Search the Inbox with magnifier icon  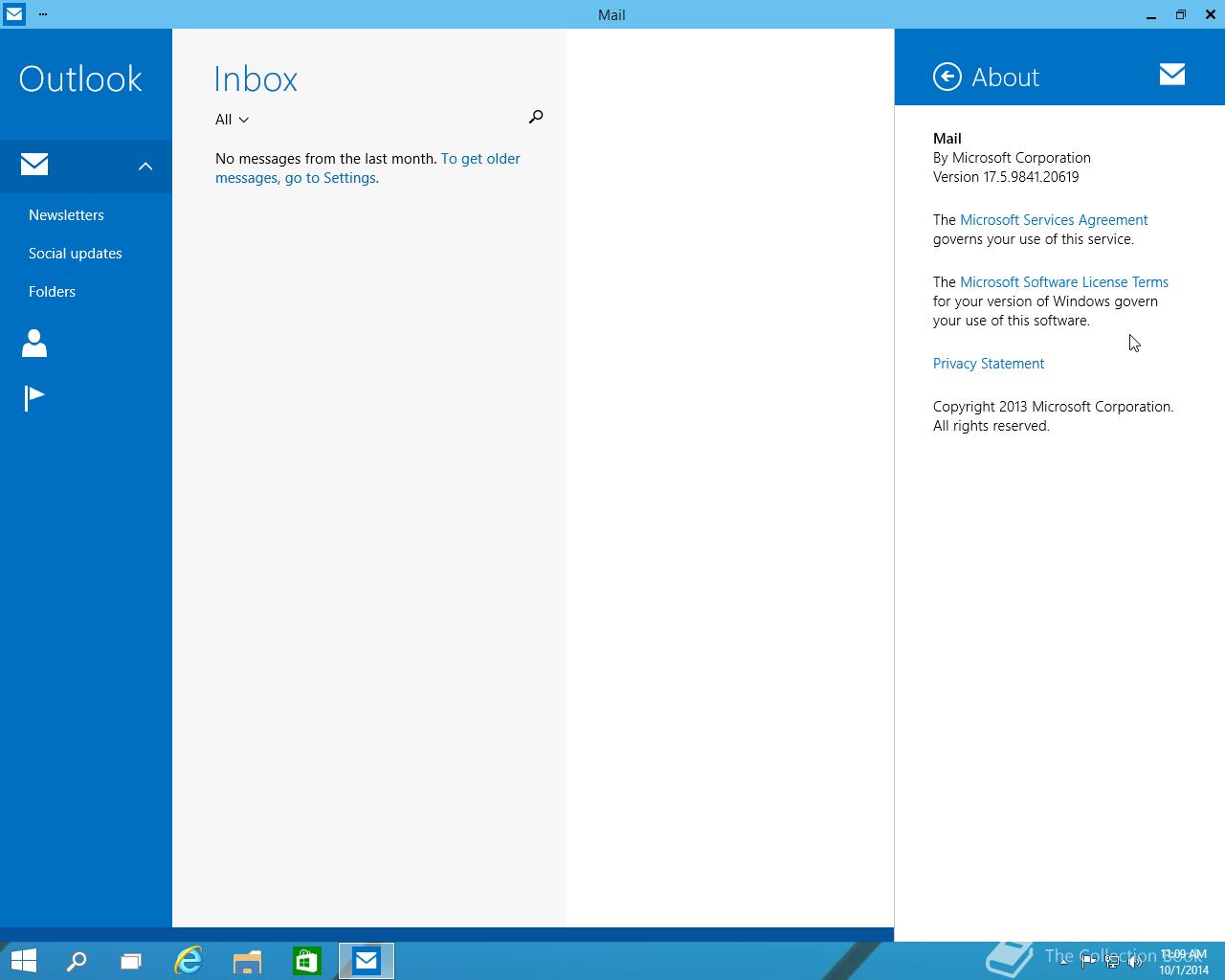536,117
